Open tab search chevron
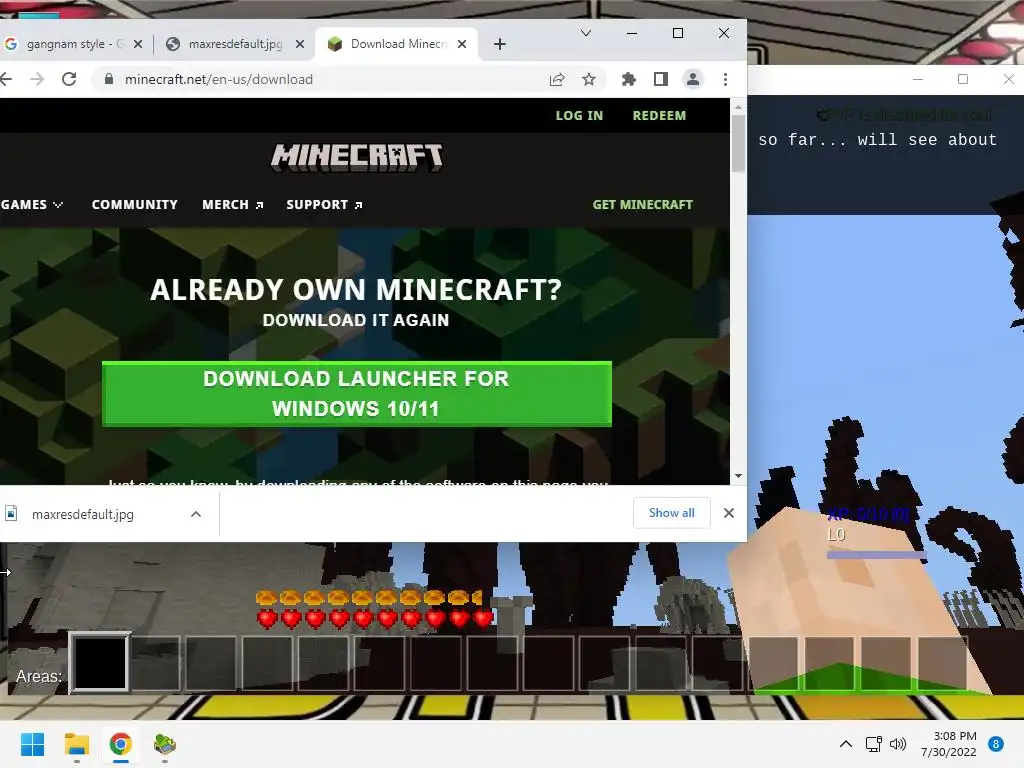 (x=586, y=33)
